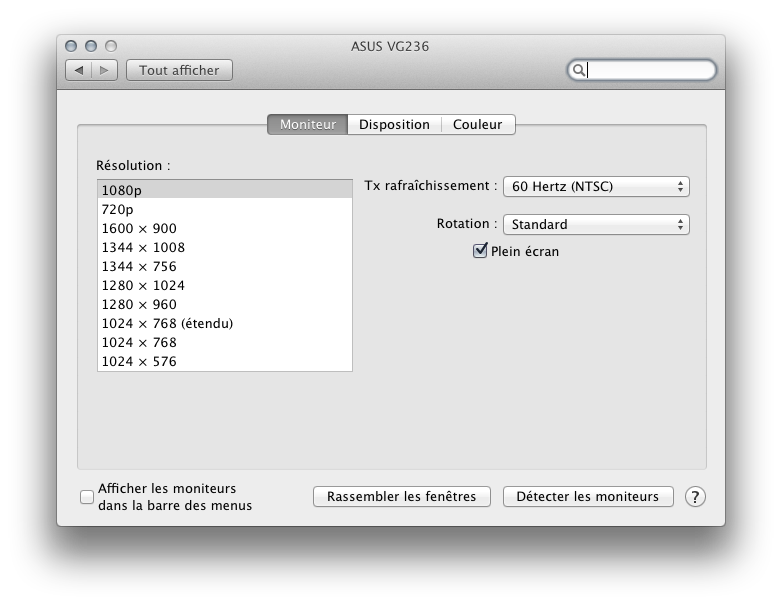Click Détecter les moniteurs button
The height and width of the screenshot is (605, 782).
pos(588,497)
